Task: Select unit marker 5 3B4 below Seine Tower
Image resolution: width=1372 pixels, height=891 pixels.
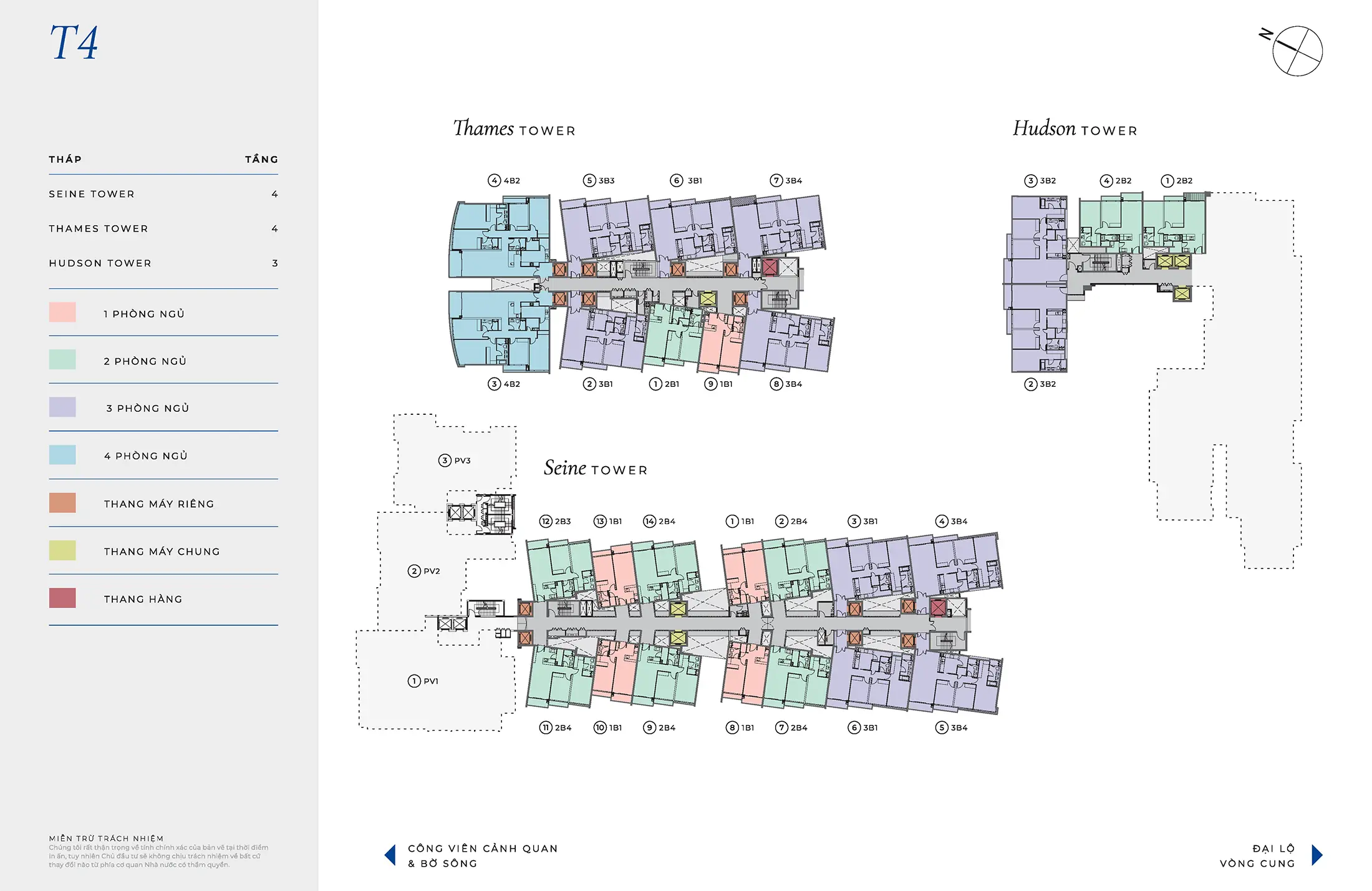Action: pos(952,728)
